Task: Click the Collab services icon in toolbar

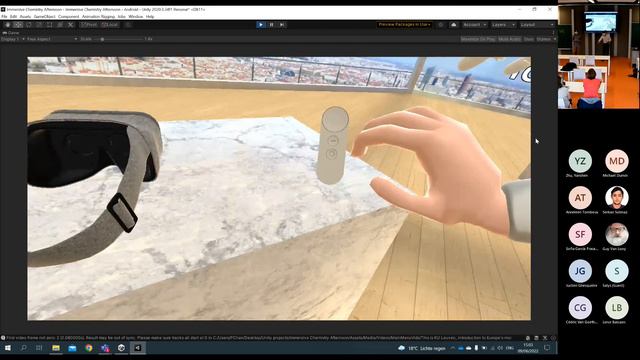Action: (x=440, y=25)
